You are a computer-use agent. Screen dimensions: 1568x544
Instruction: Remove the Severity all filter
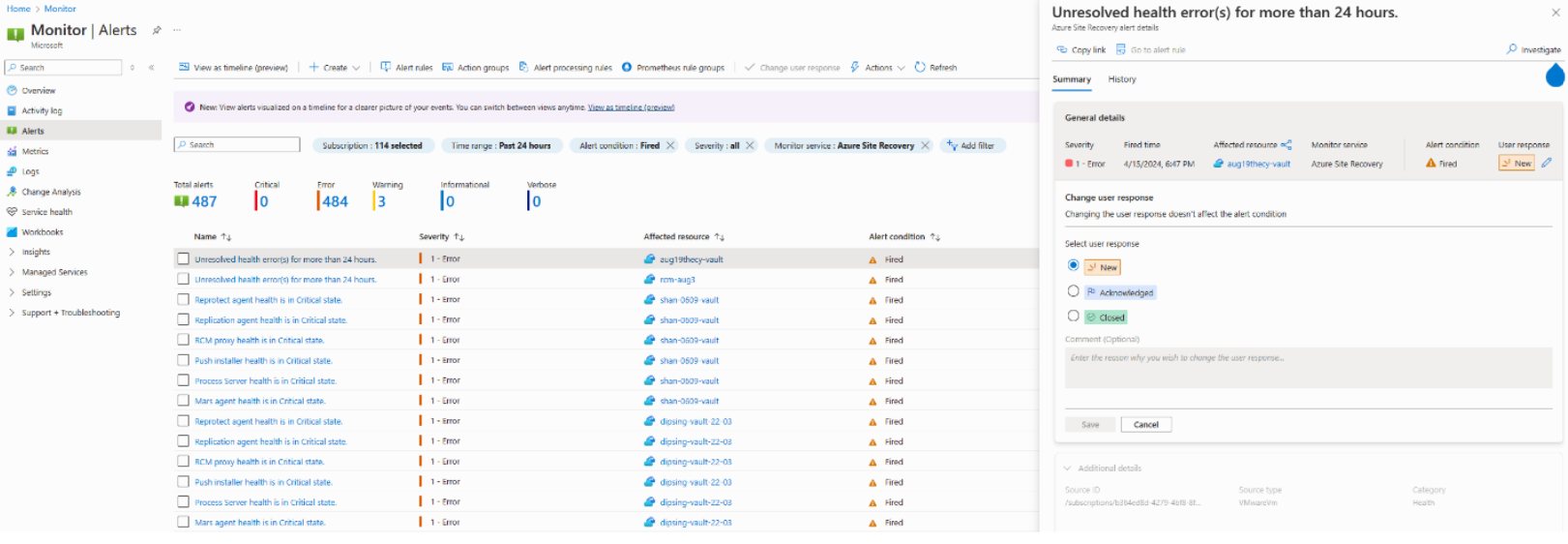point(750,146)
